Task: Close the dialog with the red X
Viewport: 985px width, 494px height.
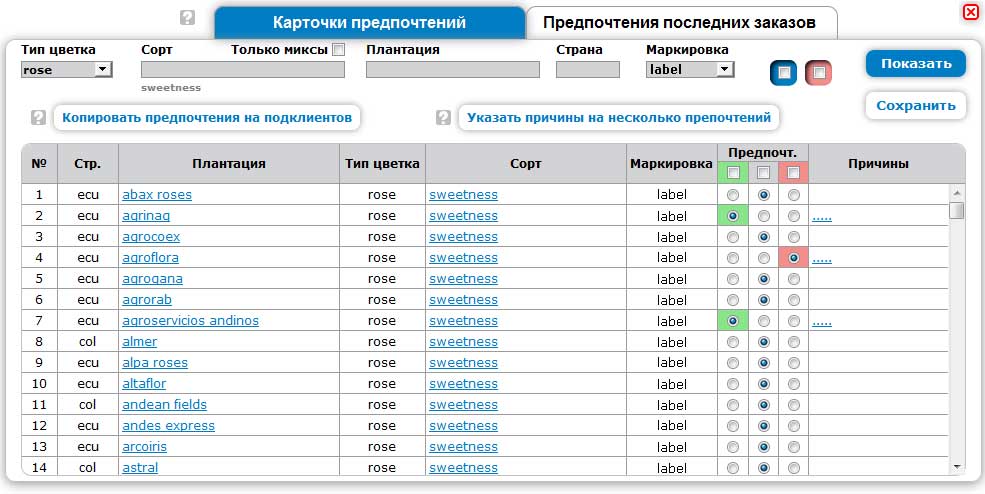Action: [x=970, y=12]
